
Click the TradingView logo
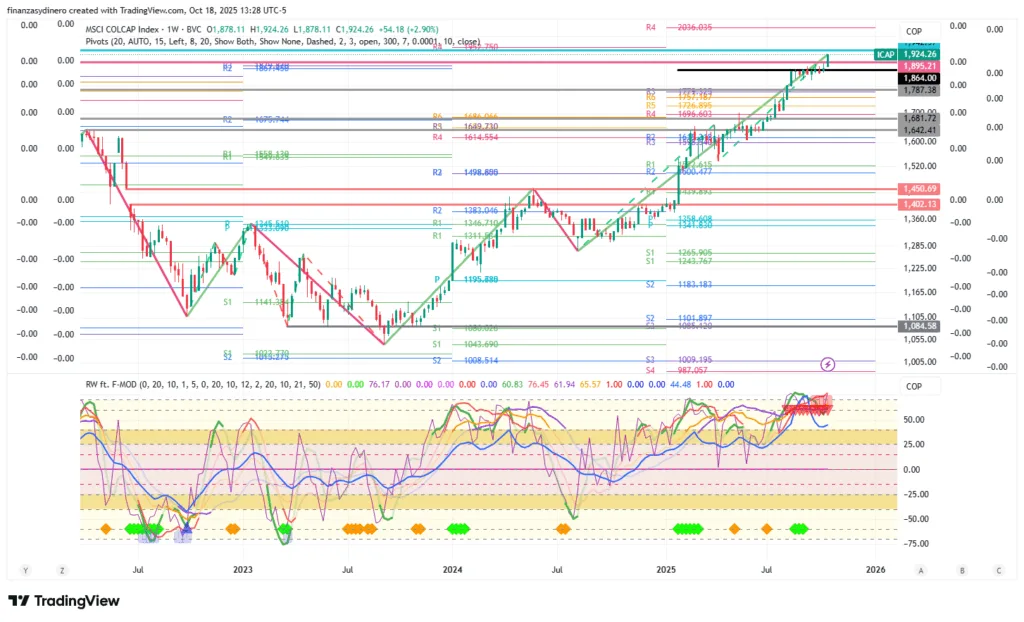(x=64, y=601)
